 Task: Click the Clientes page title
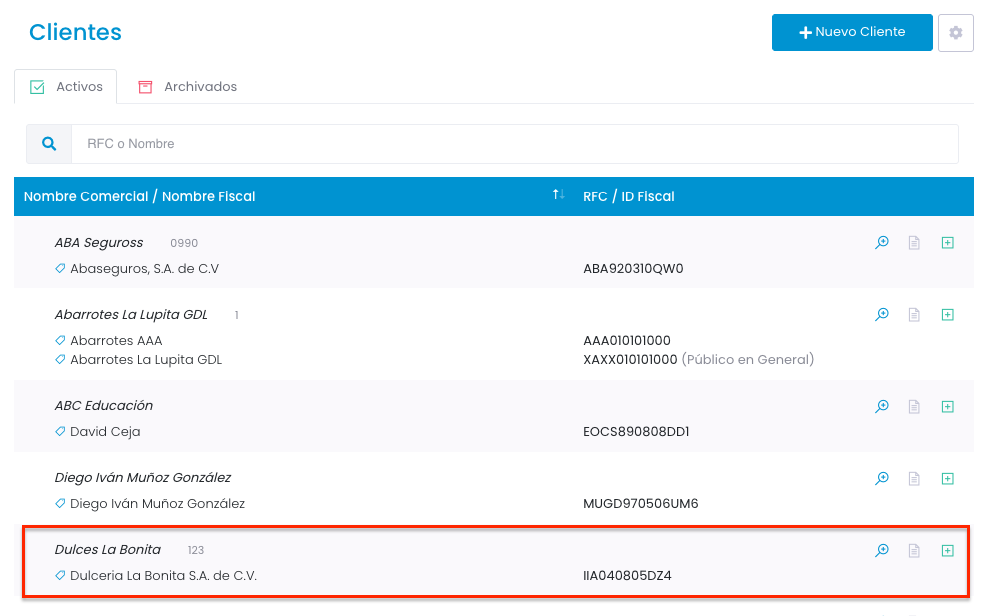tap(75, 32)
